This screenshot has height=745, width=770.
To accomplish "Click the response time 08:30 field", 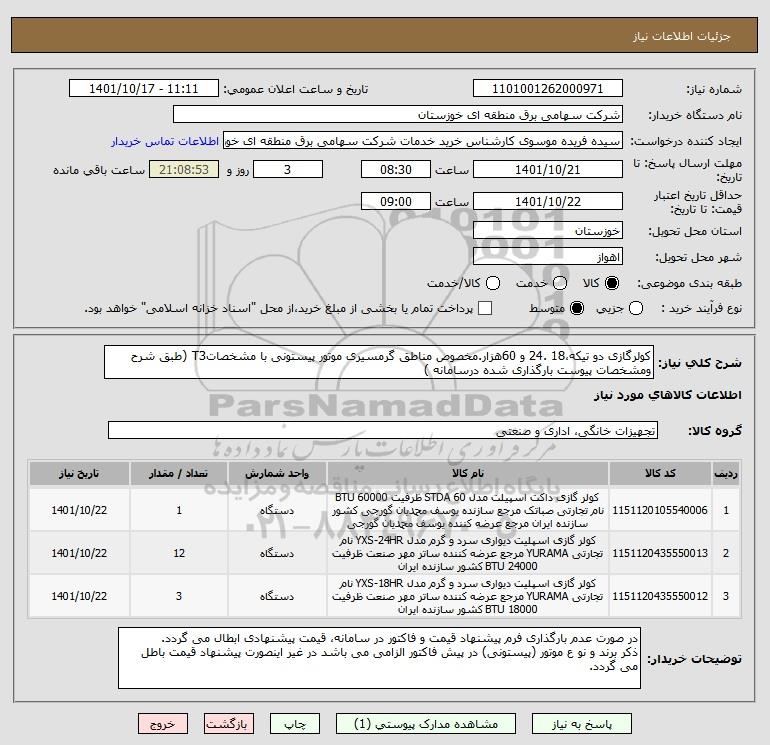I will click(396, 169).
